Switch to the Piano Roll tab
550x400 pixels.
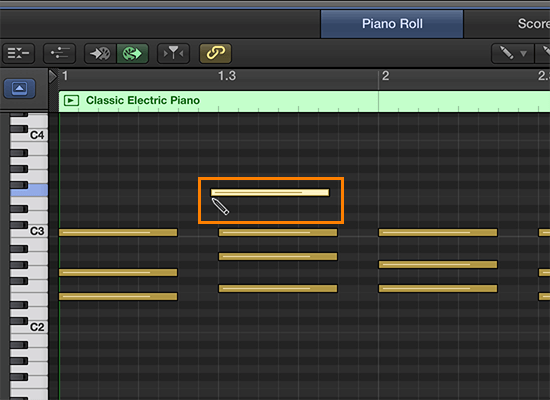point(392,24)
